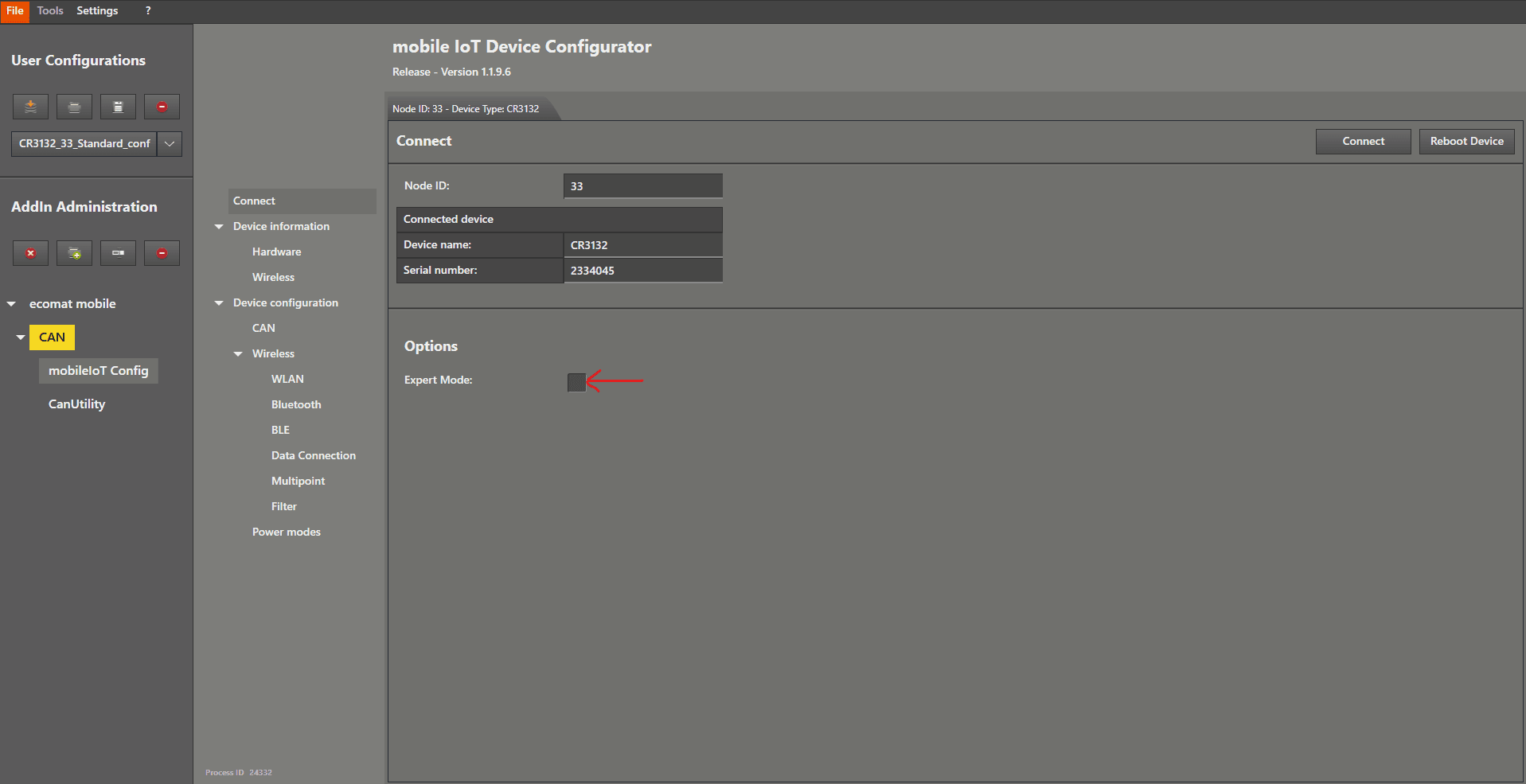Click the add folder icon with green plus
Screen dimensions: 1526x784
coord(74,253)
